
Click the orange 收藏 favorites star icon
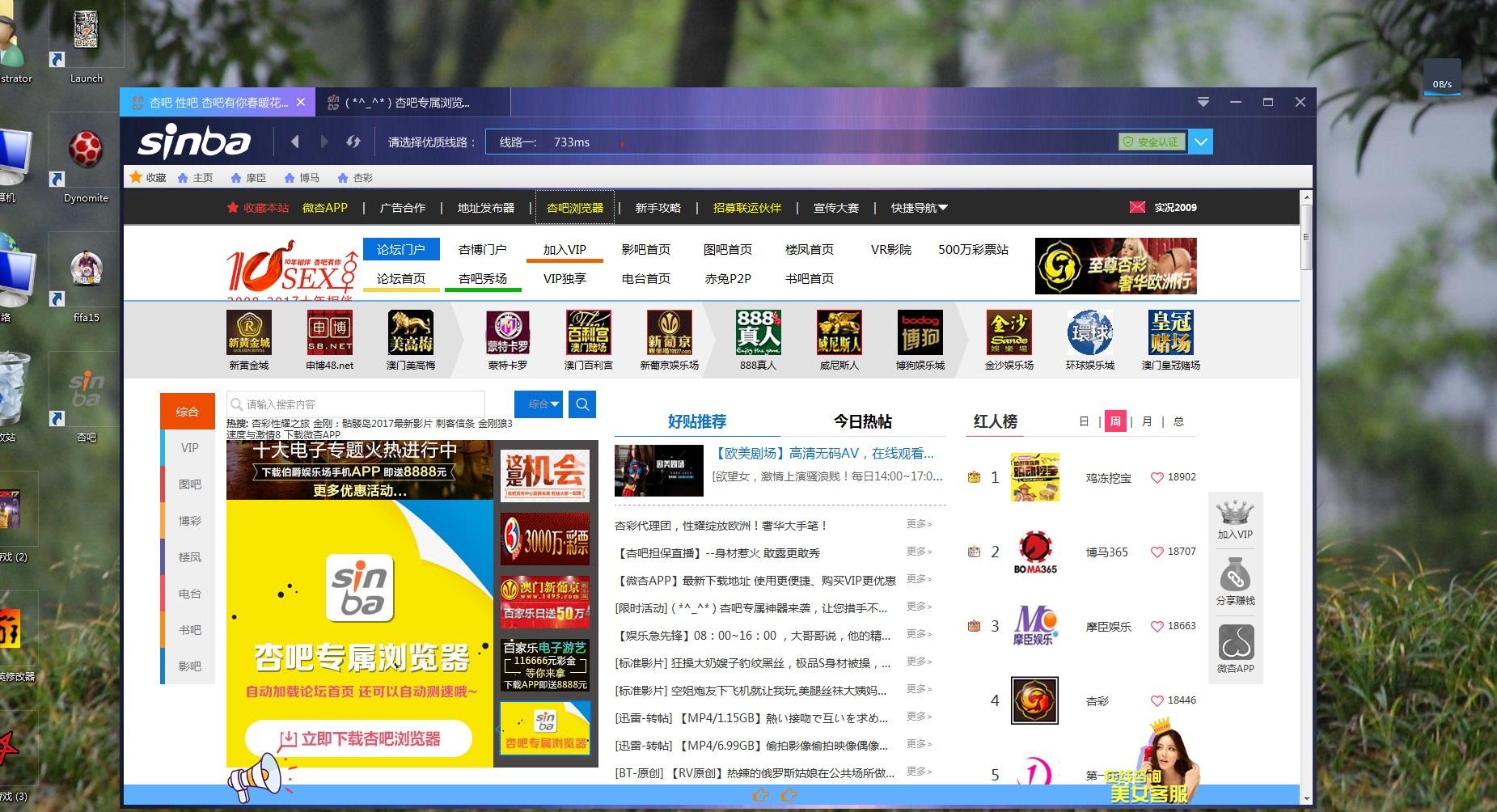click(137, 176)
